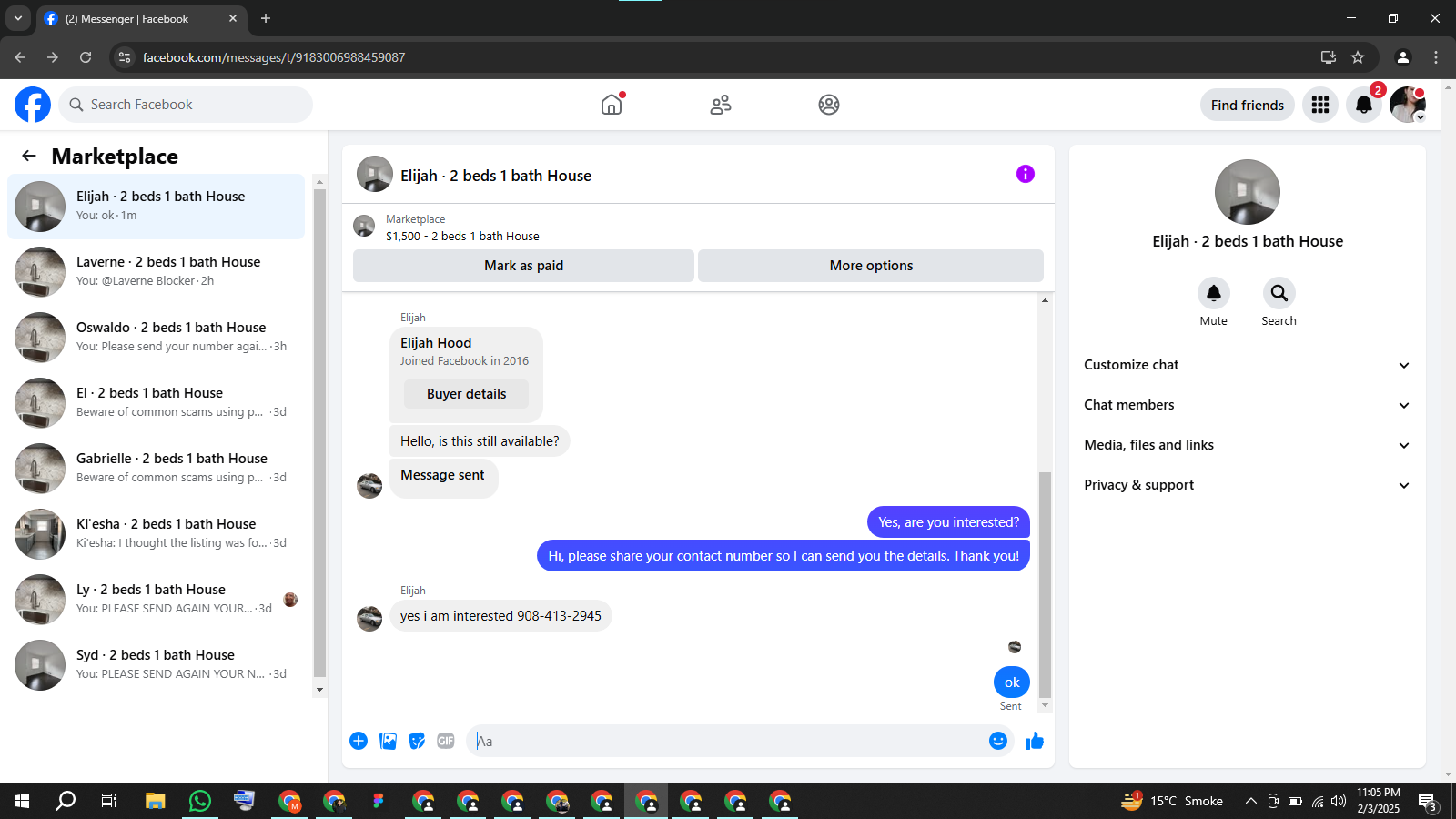This screenshot has height=819, width=1456.
Task: Open the Groups icon in top navigation
Action: 829,105
